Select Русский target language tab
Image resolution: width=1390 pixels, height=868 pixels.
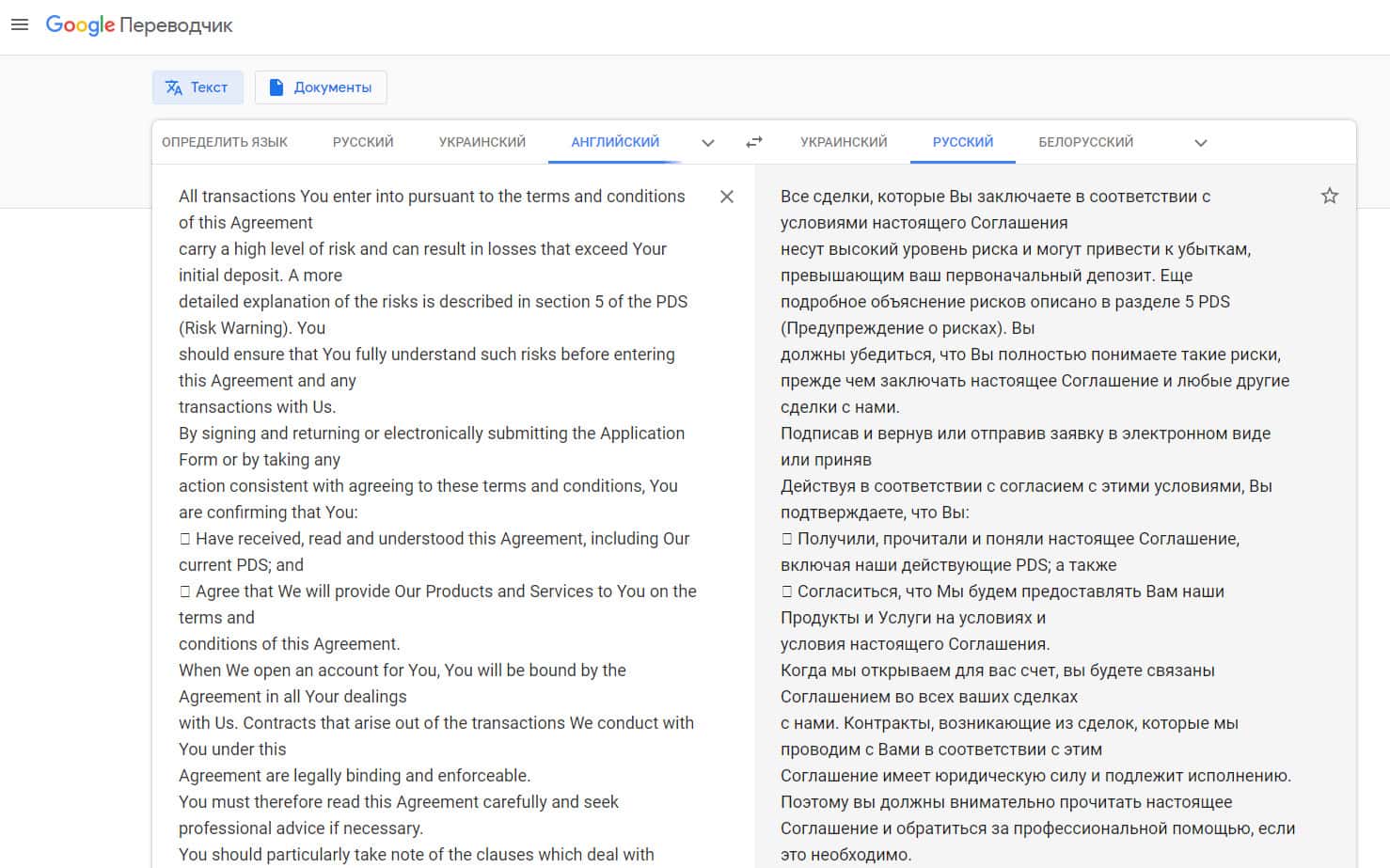coord(962,142)
